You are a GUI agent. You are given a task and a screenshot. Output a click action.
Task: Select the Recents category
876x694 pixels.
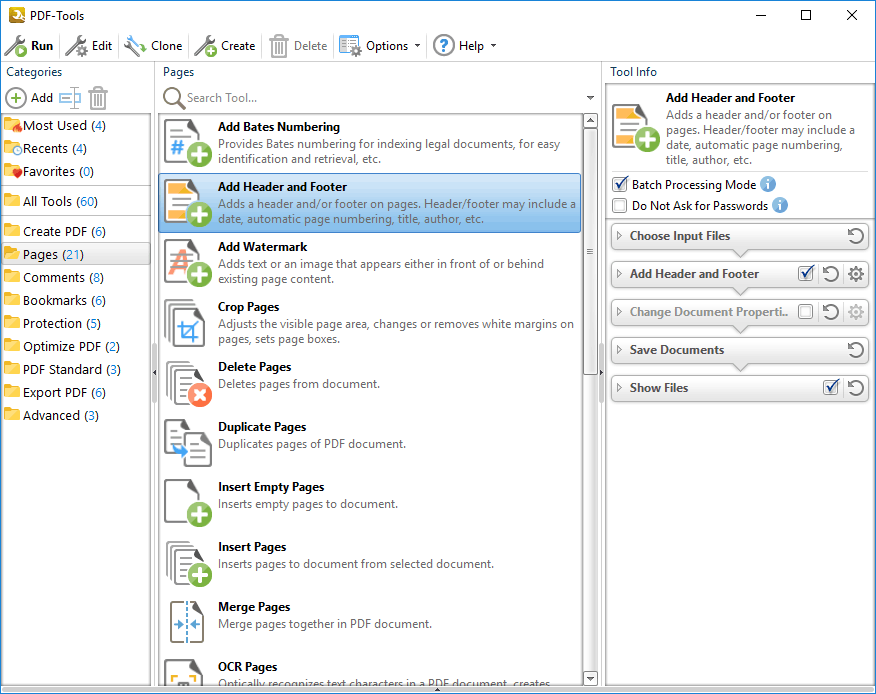click(76, 149)
